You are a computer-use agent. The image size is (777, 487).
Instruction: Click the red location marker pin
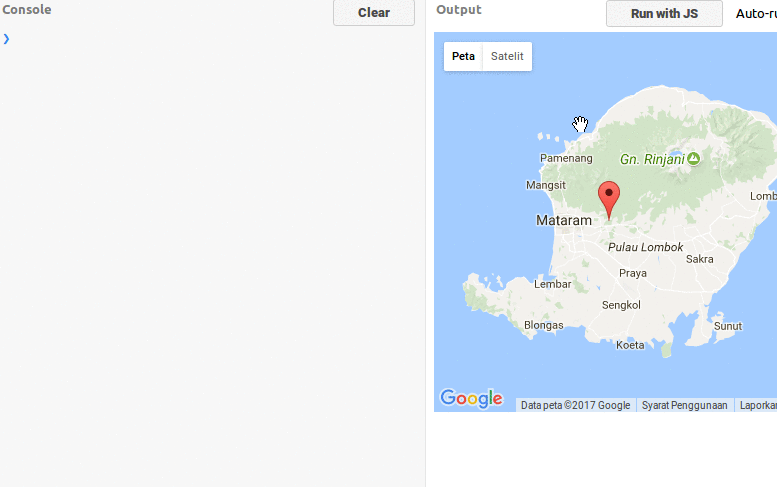[608, 199]
